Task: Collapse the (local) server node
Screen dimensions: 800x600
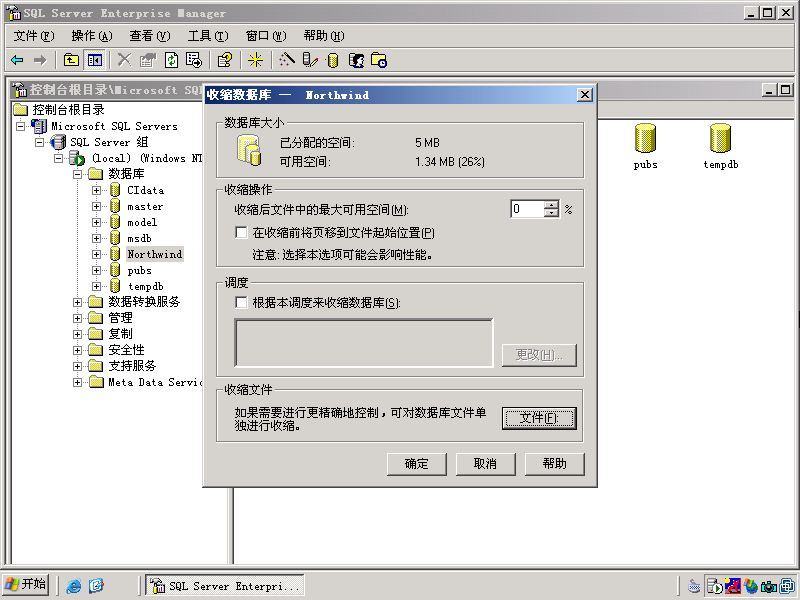Action: tap(58, 158)
